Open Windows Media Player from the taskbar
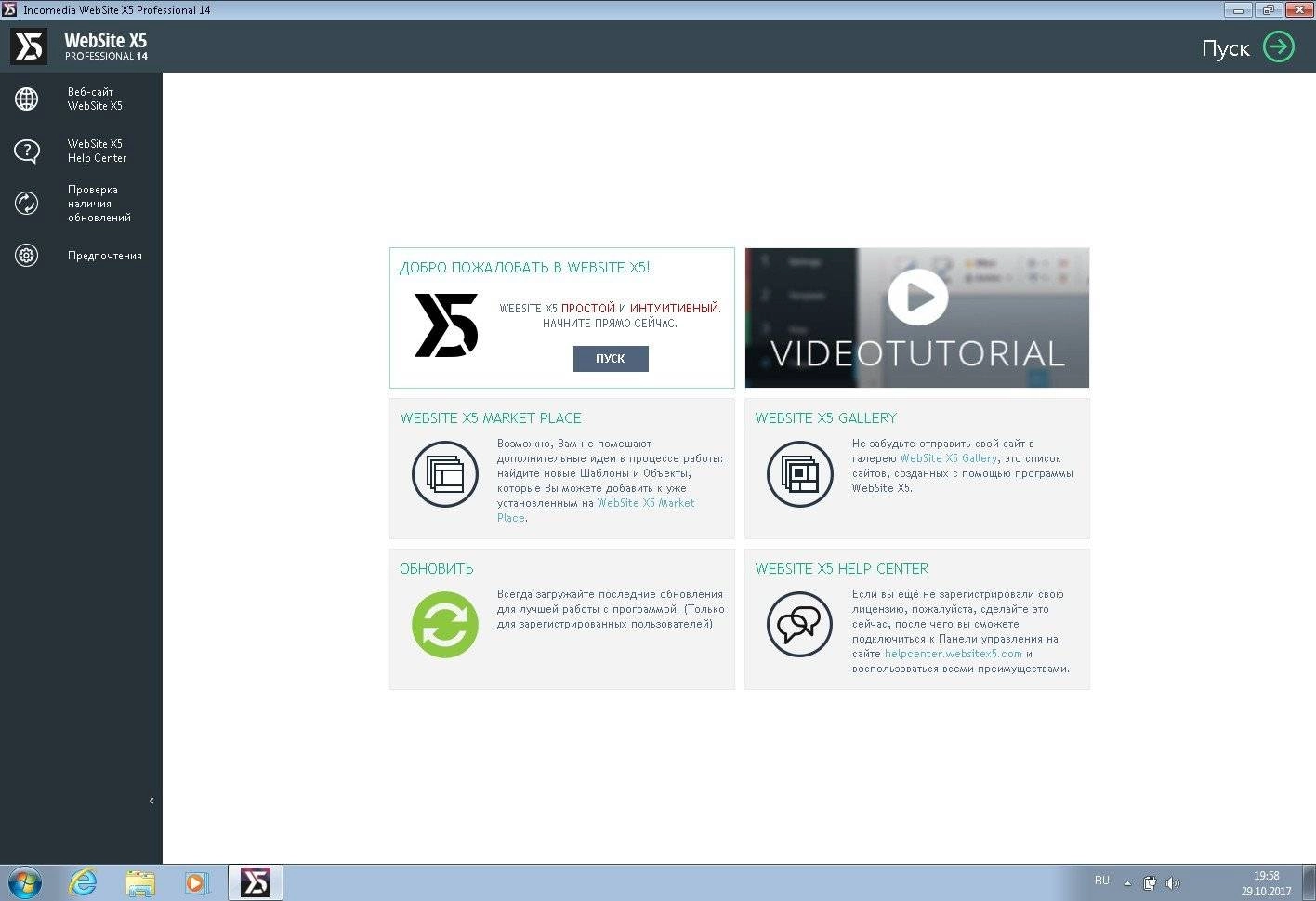The width and height of the screenshot is (1316, 901). click(196, 882)
